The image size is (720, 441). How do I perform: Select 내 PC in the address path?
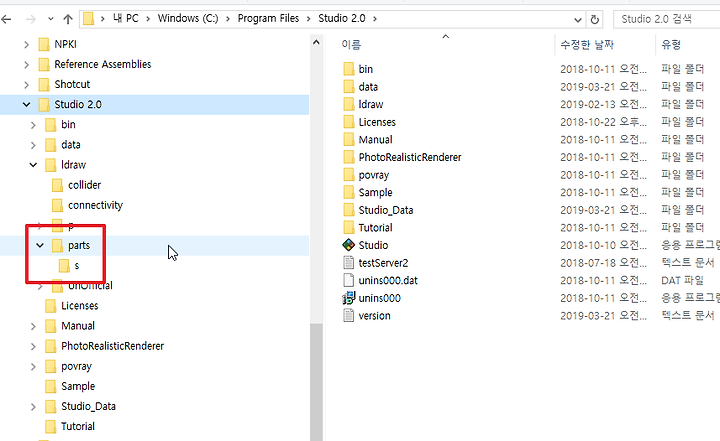[125, 18]
